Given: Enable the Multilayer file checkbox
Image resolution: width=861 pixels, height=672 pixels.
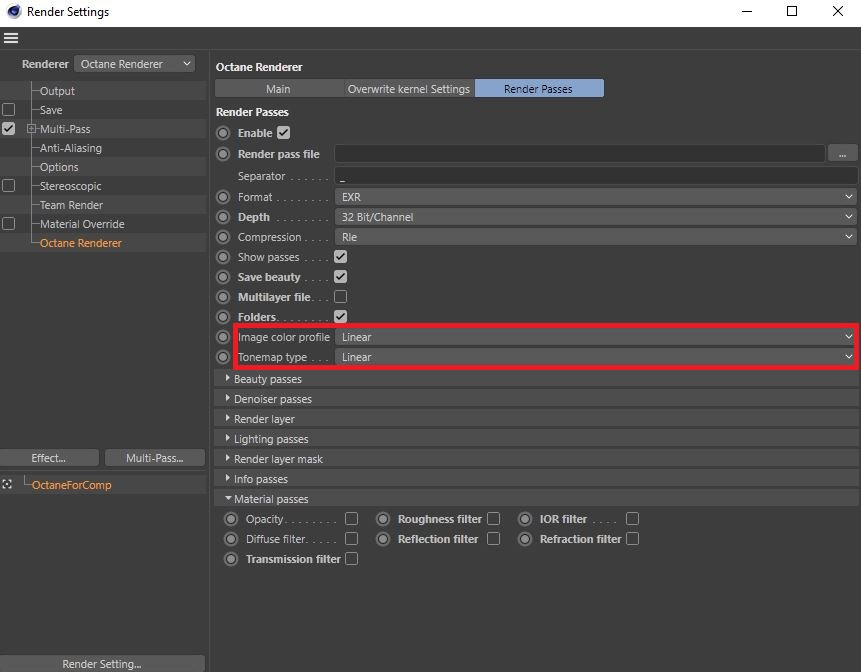Looking at the screenshot, I should click(340, 296).
